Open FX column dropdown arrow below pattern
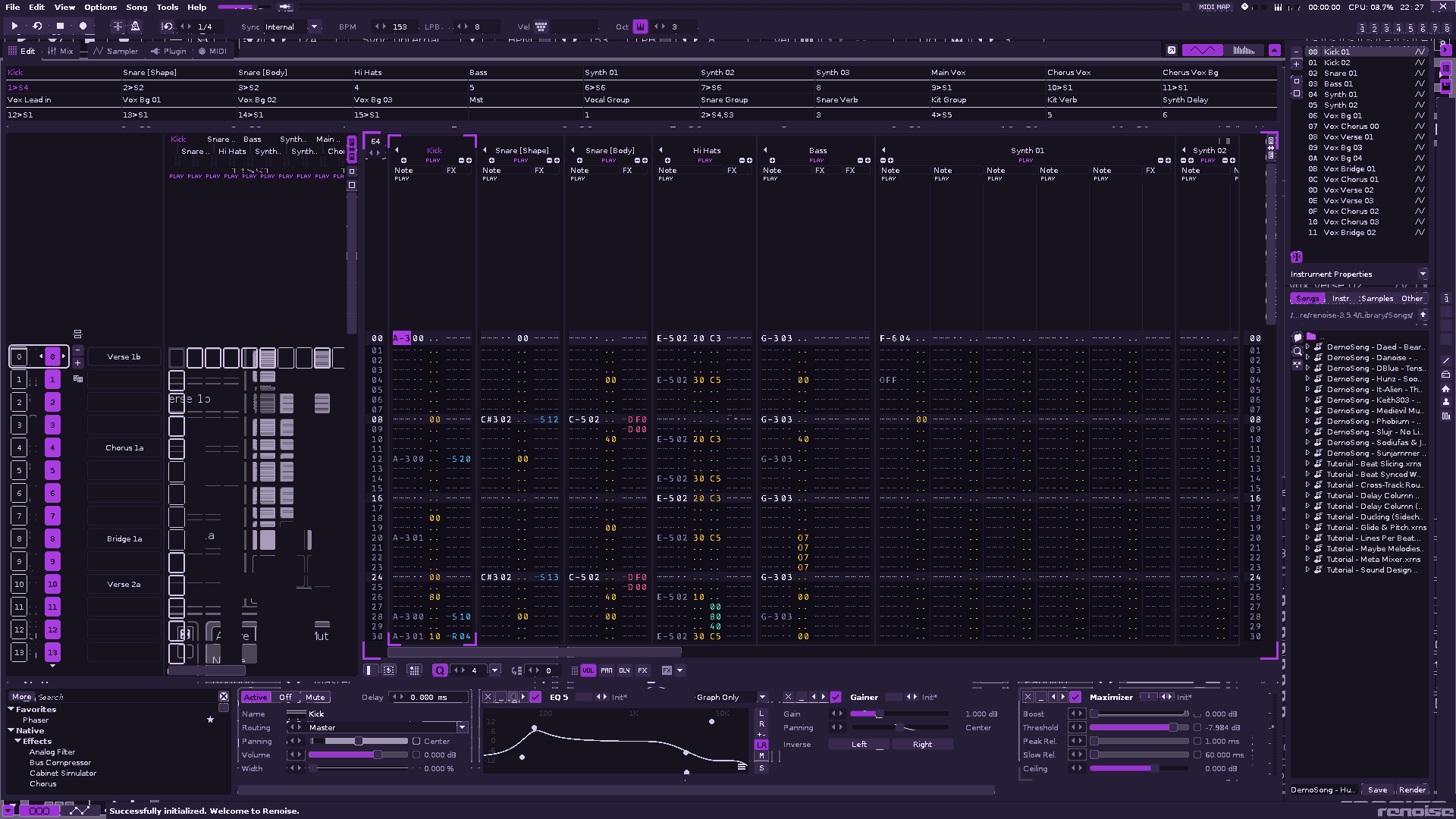This screenshot has height=819, width=1456. click(680, 670)
